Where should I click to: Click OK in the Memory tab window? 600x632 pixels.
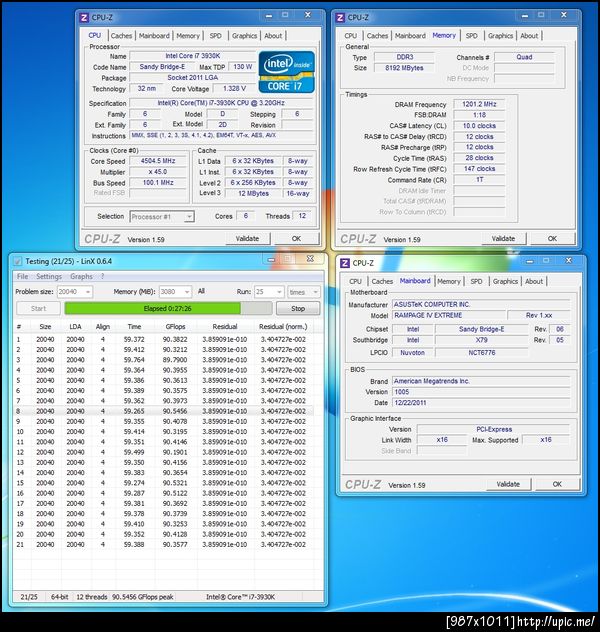552,239
